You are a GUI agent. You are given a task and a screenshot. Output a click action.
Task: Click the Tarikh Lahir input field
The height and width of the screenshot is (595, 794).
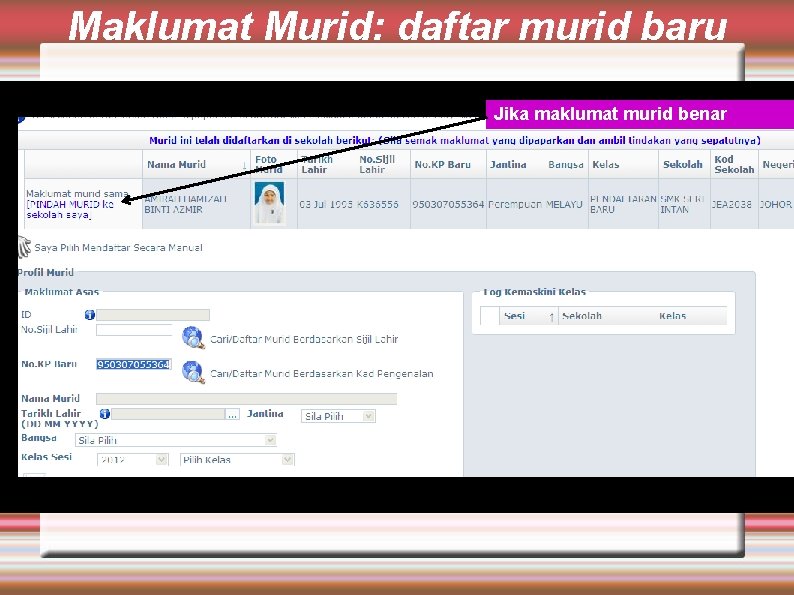click(x=168, y=414)
